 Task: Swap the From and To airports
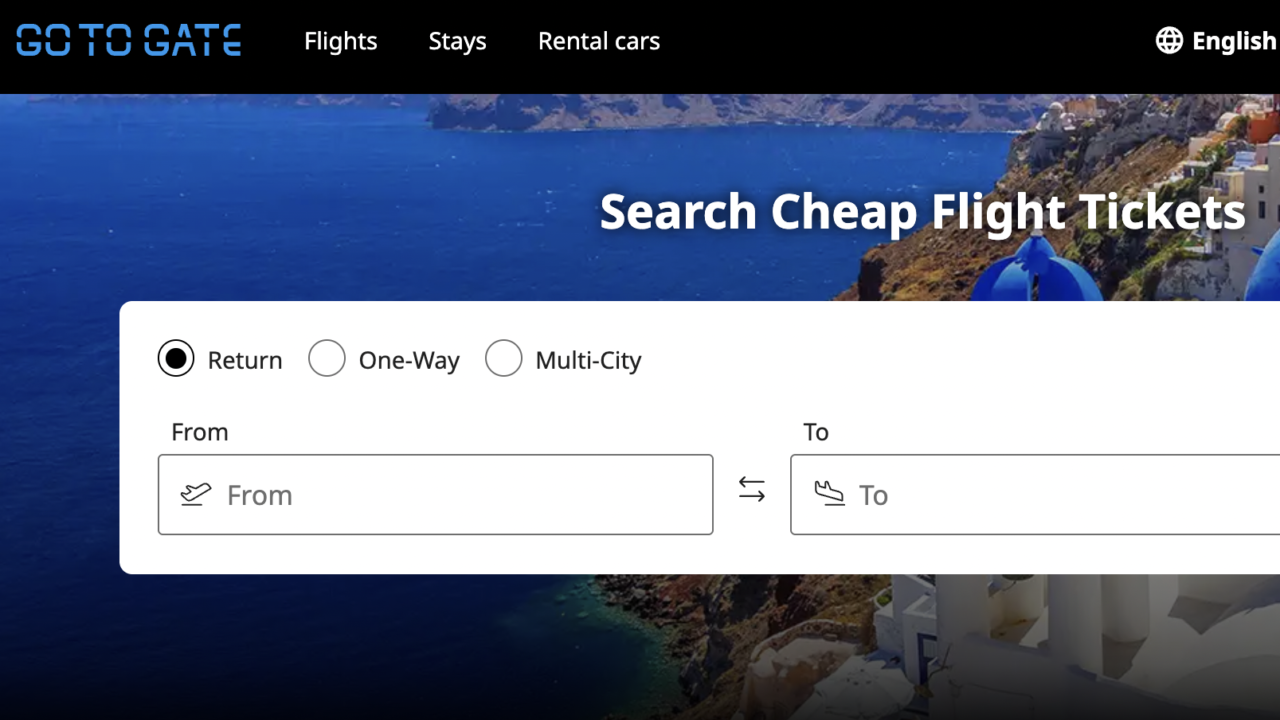coord(752,489)
